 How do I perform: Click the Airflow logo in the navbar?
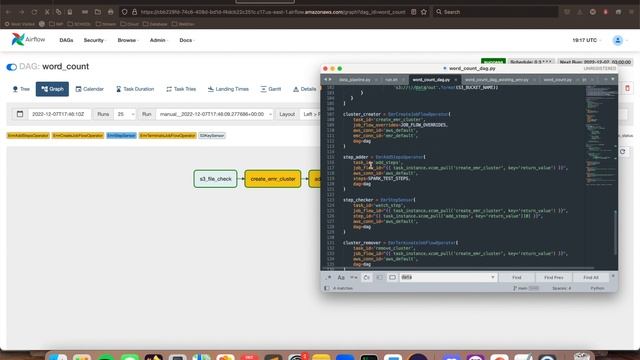28,40
